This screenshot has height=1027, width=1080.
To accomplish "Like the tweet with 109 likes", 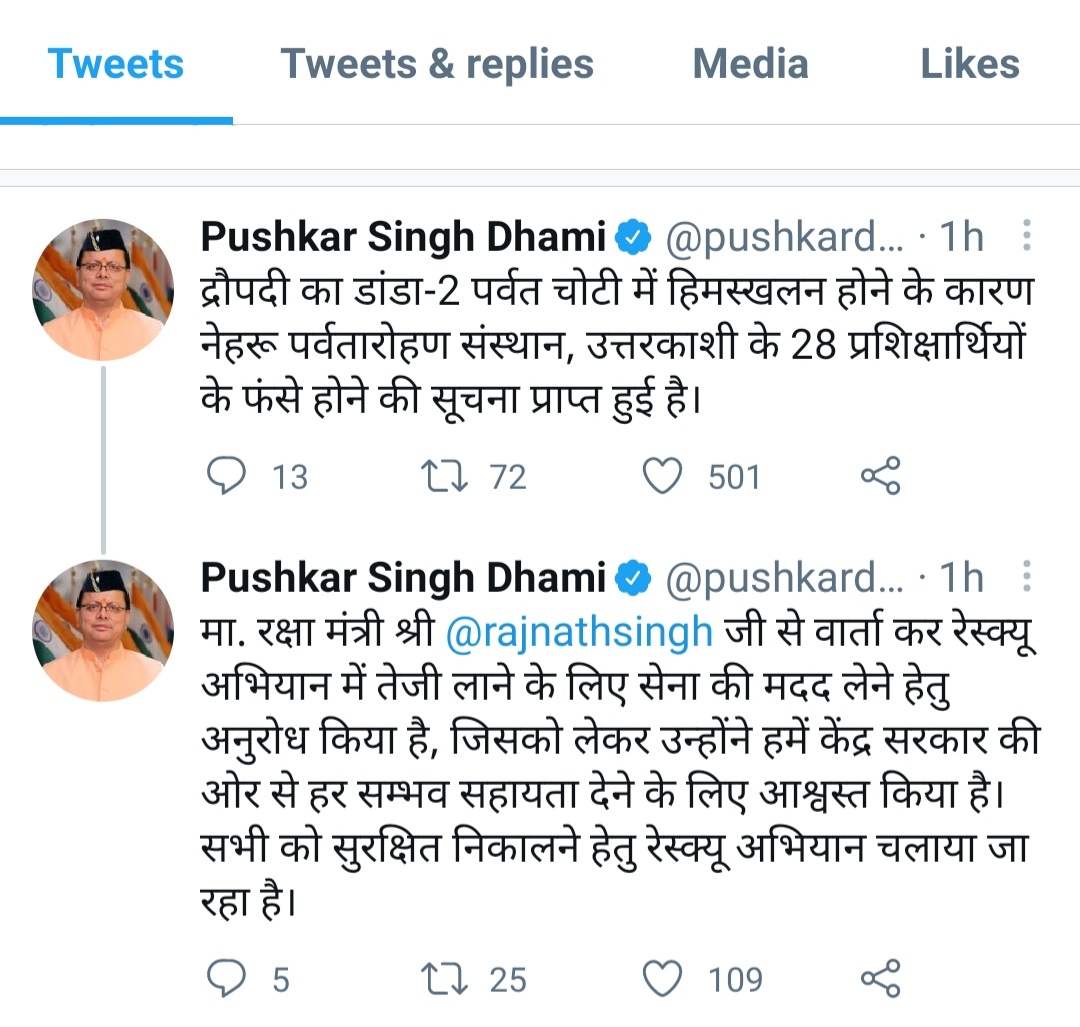I will pyautogui.click(x=661, y=978).
